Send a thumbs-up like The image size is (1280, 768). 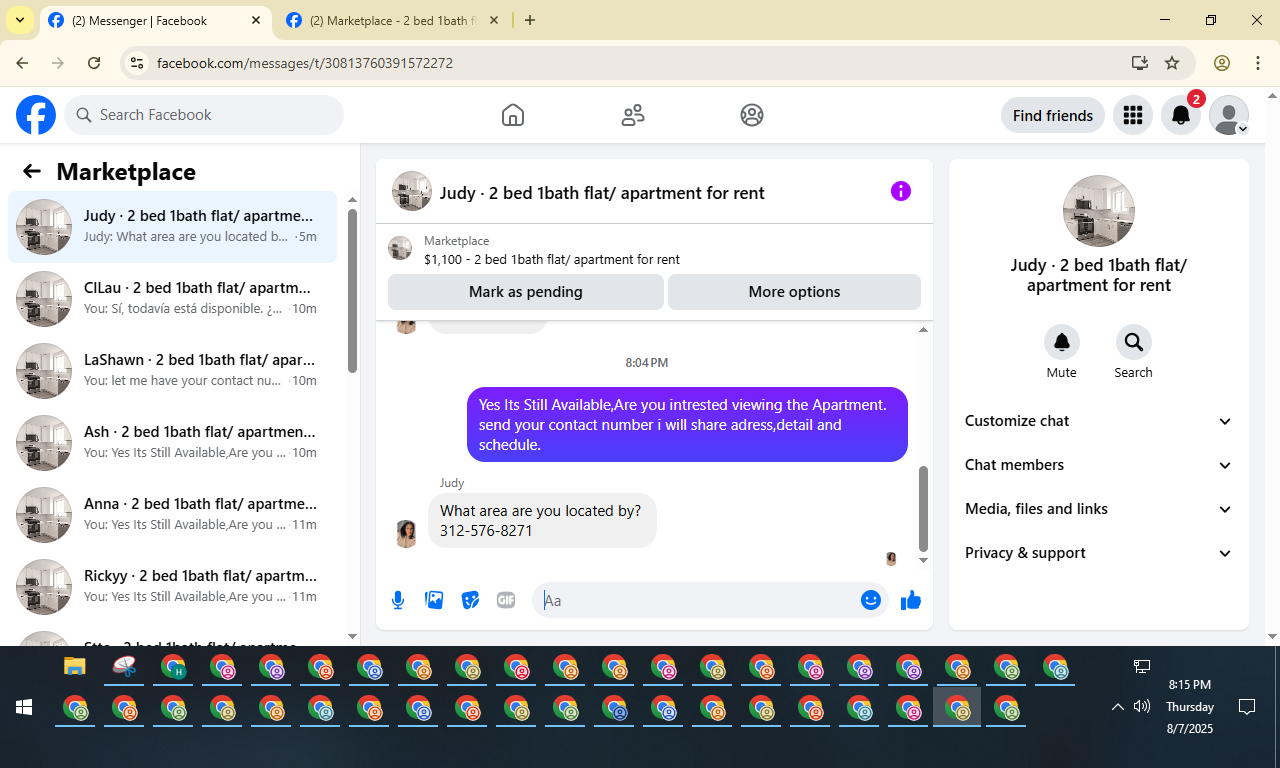(x=911, y=600)
